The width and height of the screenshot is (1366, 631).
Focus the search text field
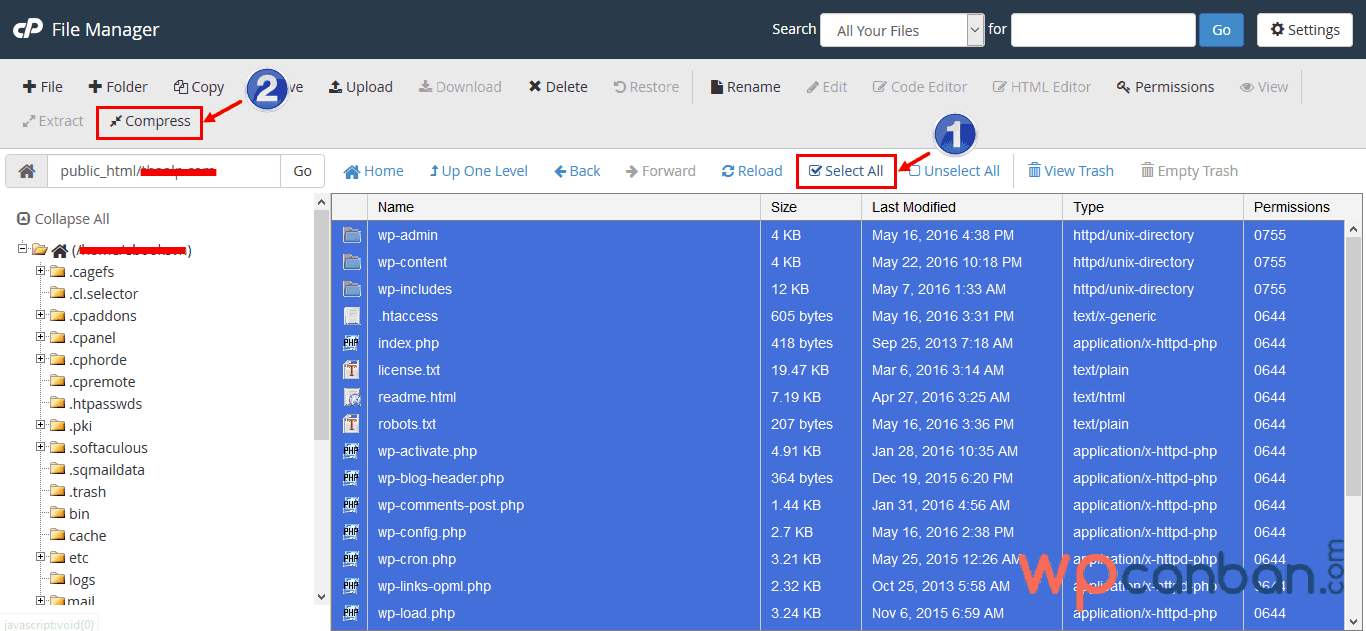click(x=1103, y=30)
